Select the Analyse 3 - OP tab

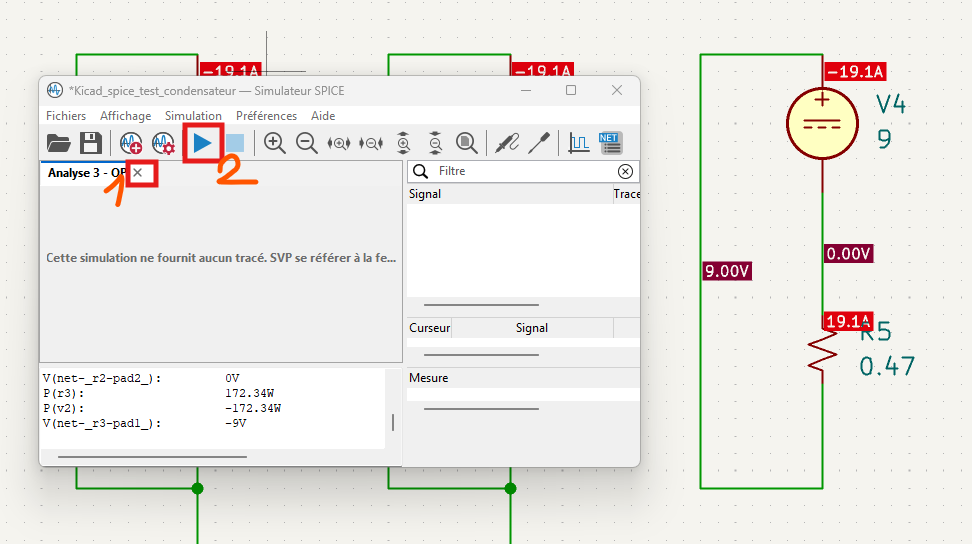86,173
